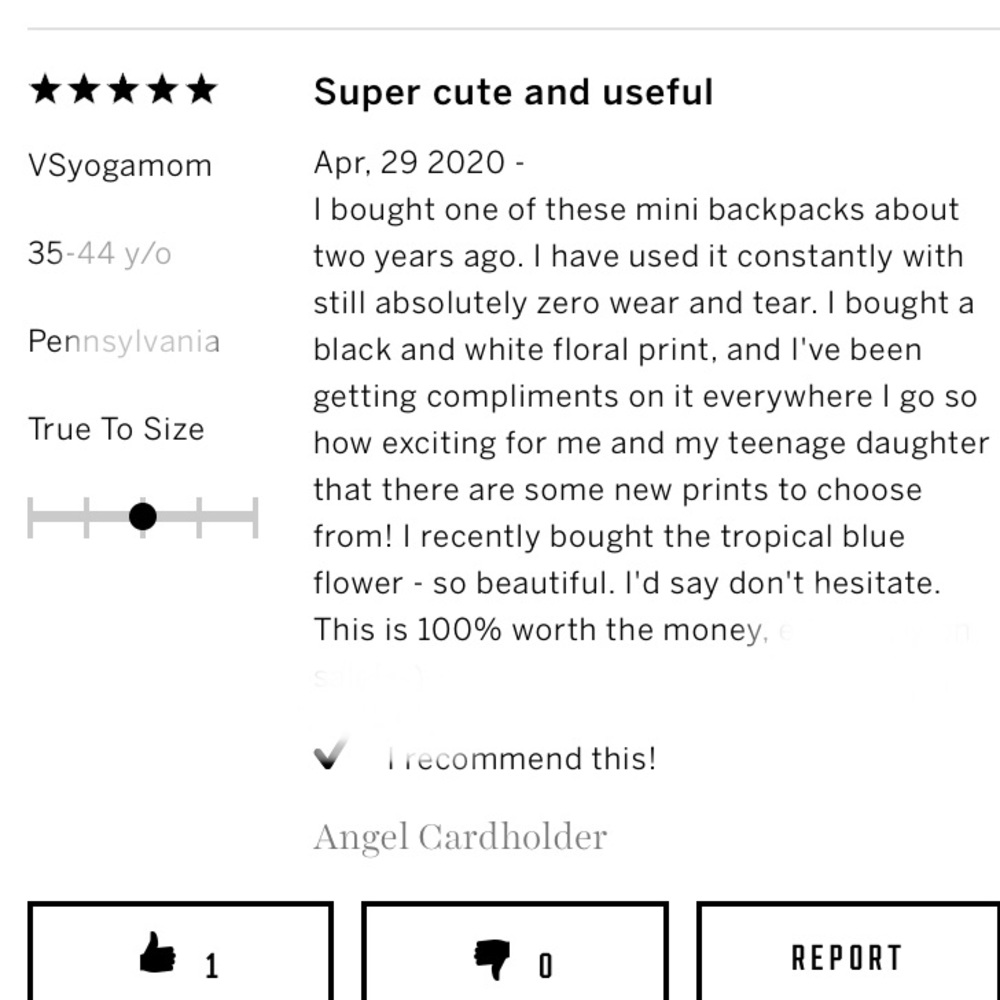Click the 'Angel Cardholder' badge label
Viewport: 1000px width, 1000px height.
pos(459,834)
